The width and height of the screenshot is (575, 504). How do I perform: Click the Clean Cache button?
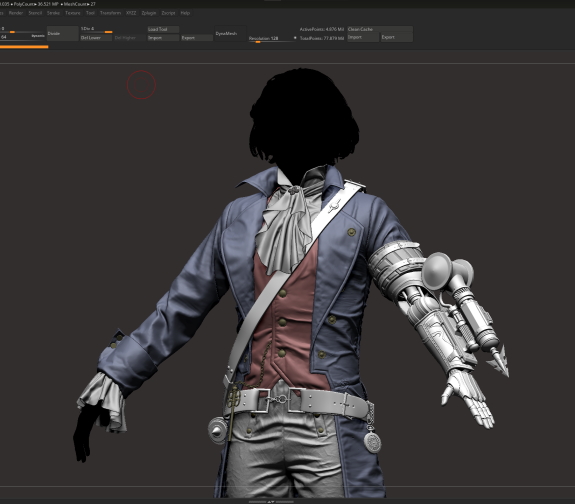pos(380,29)
